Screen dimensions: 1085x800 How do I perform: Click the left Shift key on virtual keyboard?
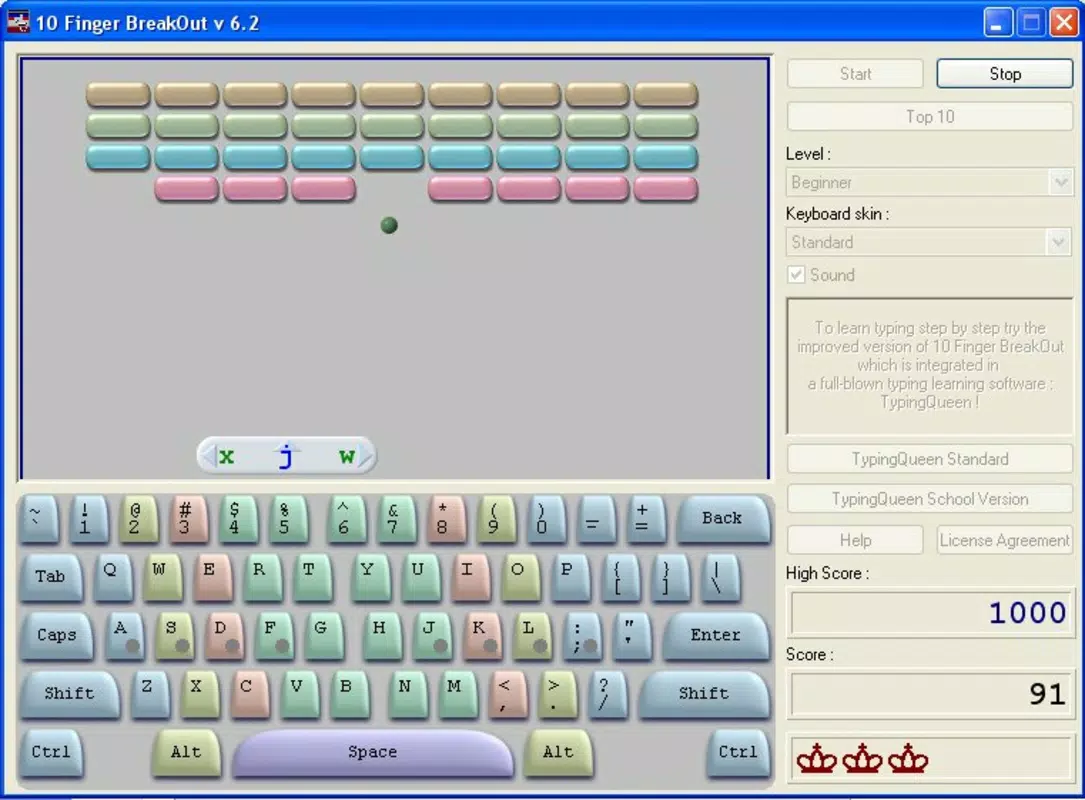[69, 693]
